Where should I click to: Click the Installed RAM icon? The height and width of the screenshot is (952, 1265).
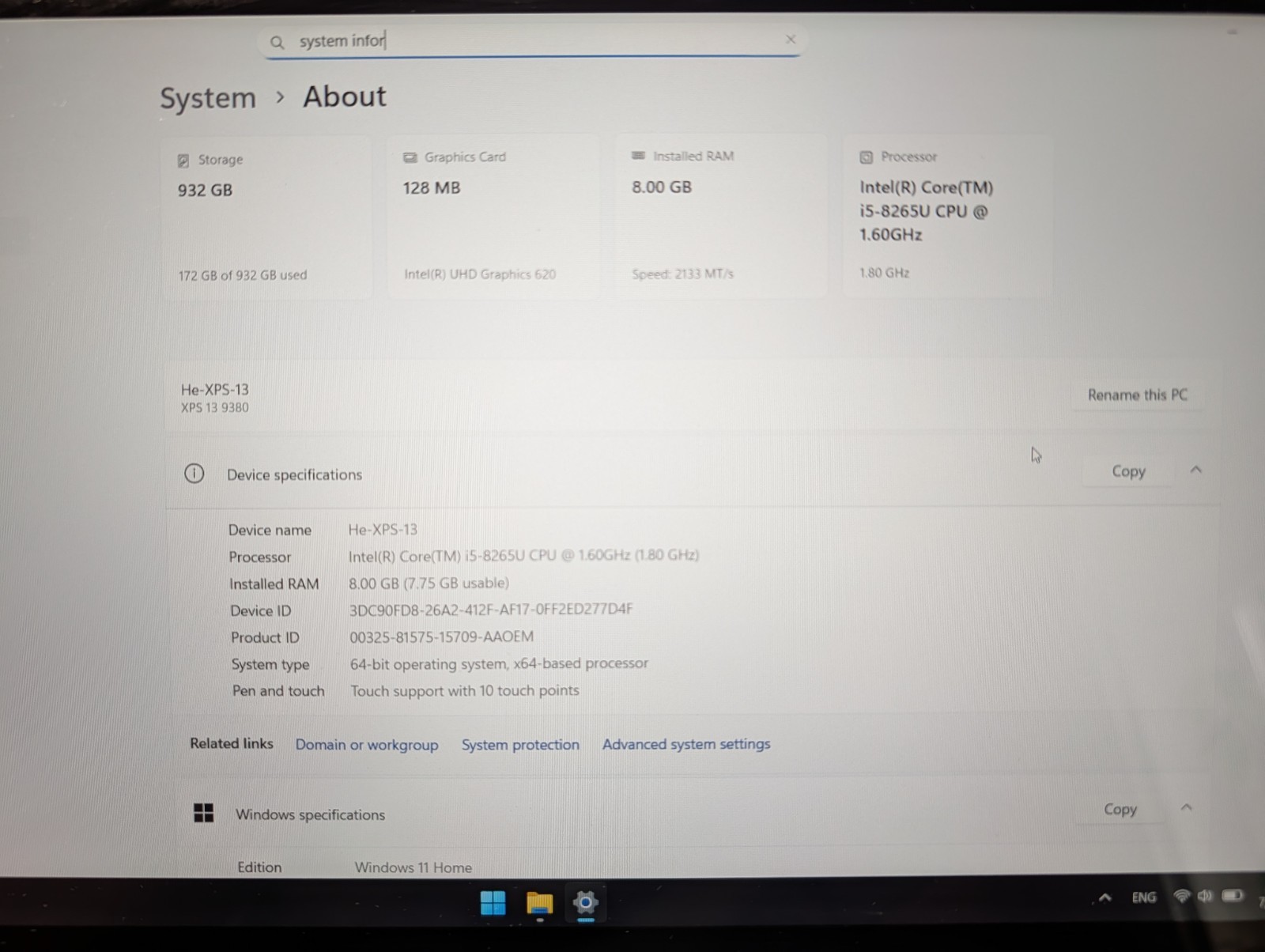(x=638, y=156)
